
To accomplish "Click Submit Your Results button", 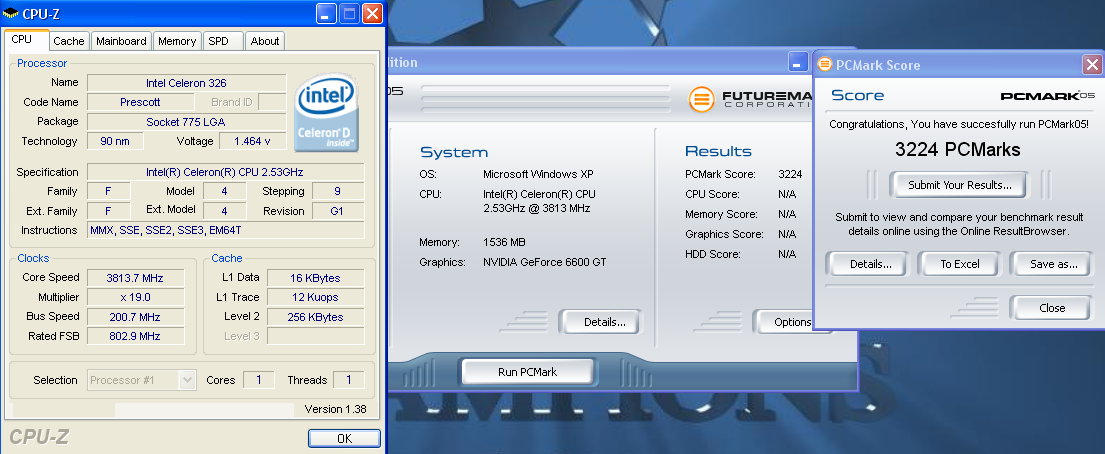I will (x=959, y=185).
